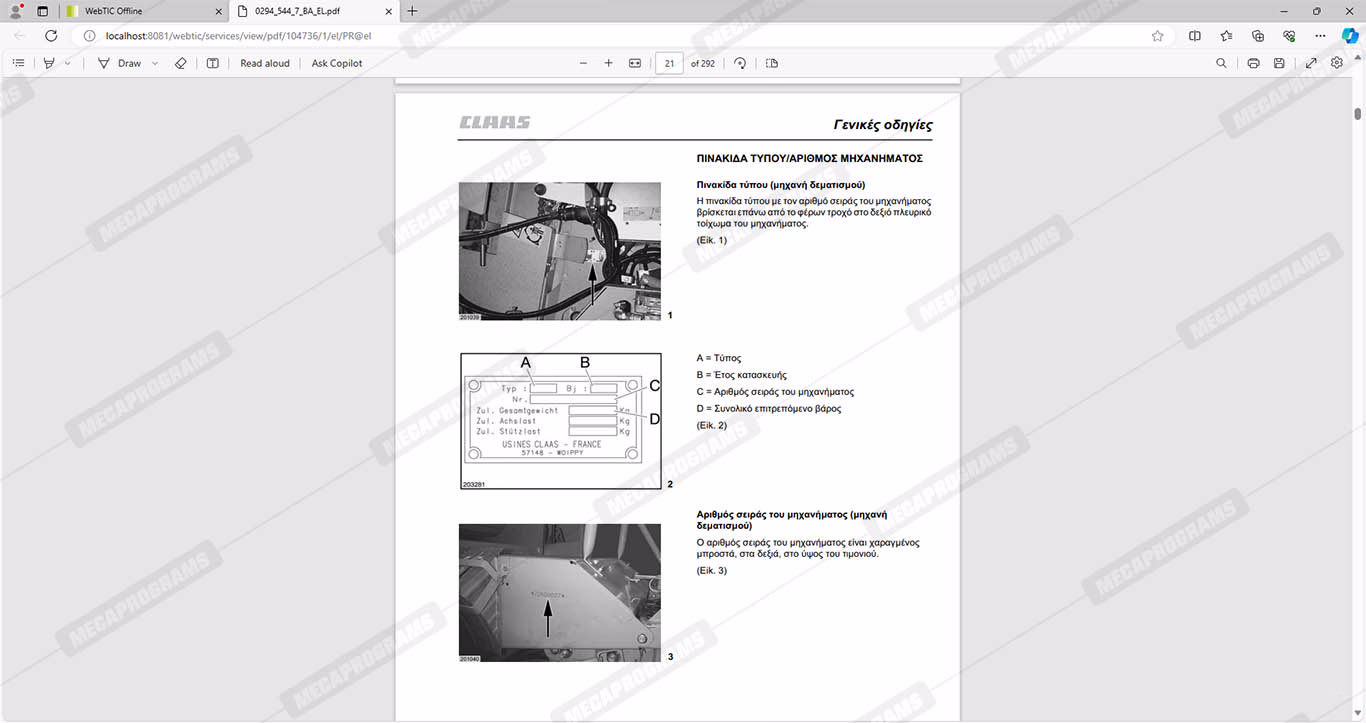
Task: Open the page view options
Action: (x=772, y=63)
